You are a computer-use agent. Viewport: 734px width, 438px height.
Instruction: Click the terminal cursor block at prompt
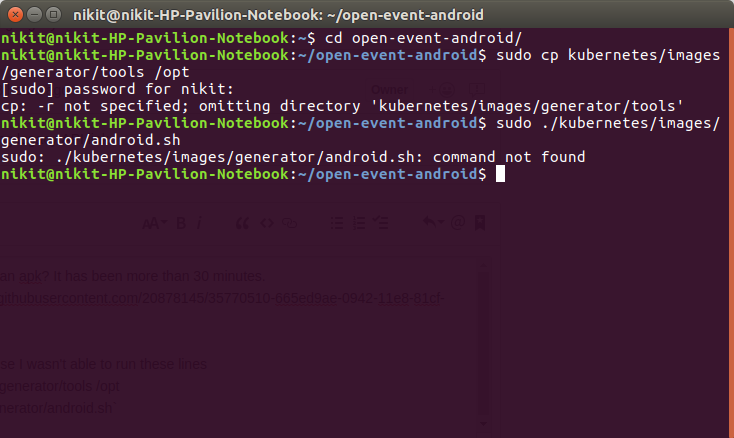(500, 174)
